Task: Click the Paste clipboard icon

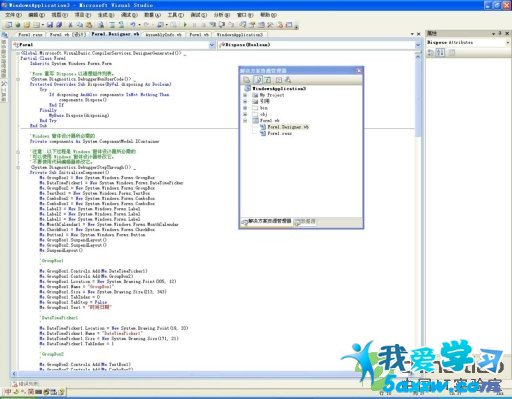Action: point(89,25)
